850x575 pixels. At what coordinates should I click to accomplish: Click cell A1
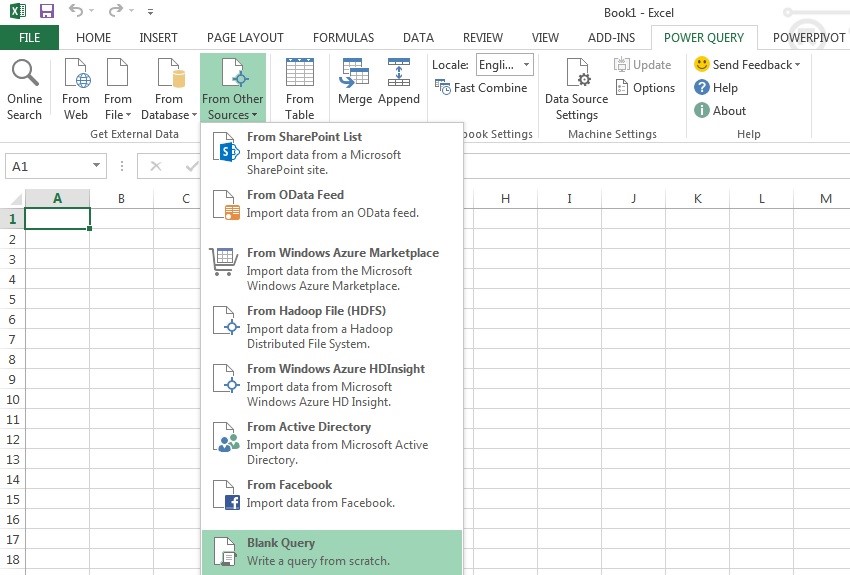tap(57, 219)
